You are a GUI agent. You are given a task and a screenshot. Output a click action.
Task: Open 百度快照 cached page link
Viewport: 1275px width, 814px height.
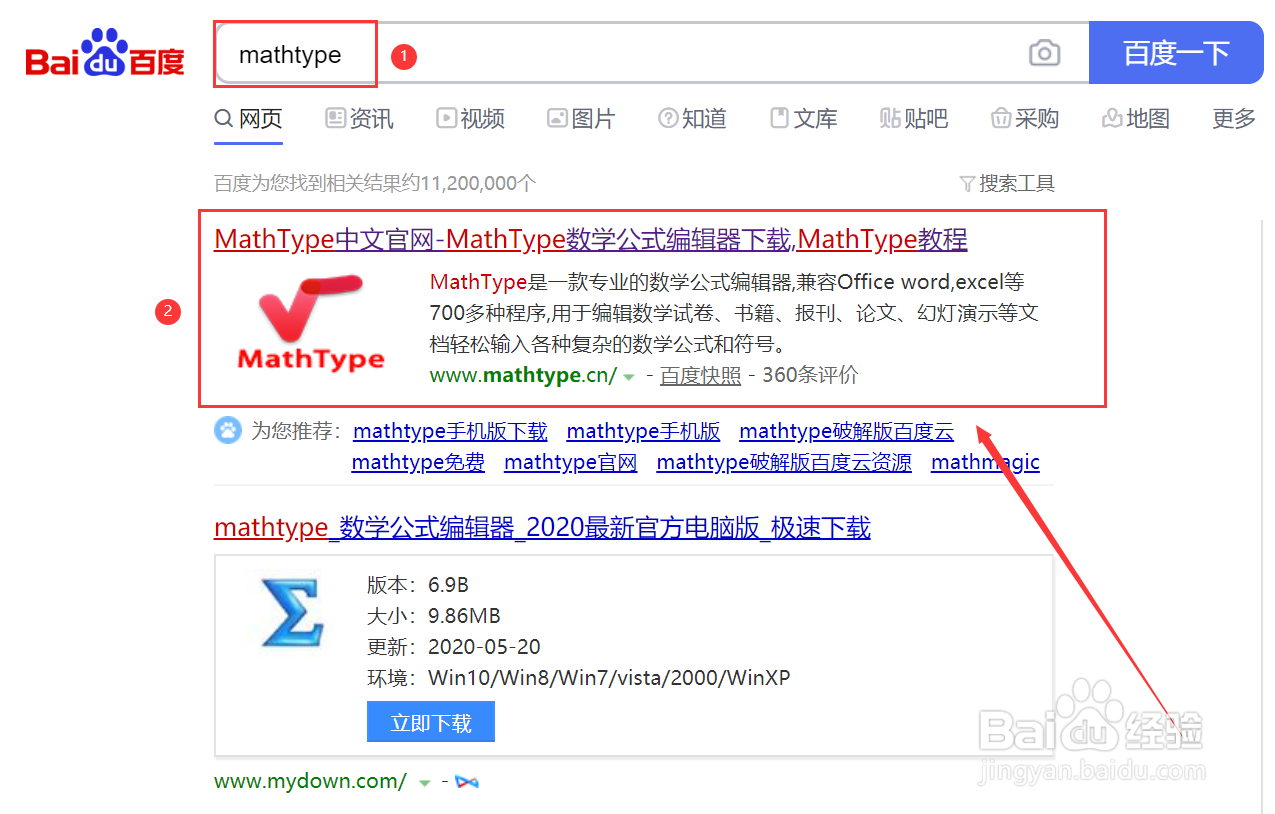pos(701,376)
